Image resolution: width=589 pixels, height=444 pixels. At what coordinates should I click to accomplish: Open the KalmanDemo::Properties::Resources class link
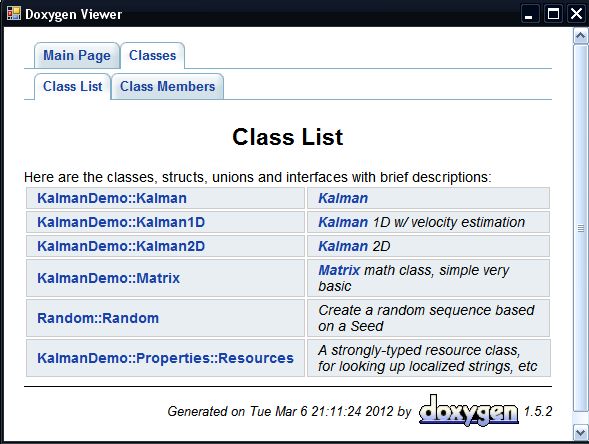tap(165, 358)
